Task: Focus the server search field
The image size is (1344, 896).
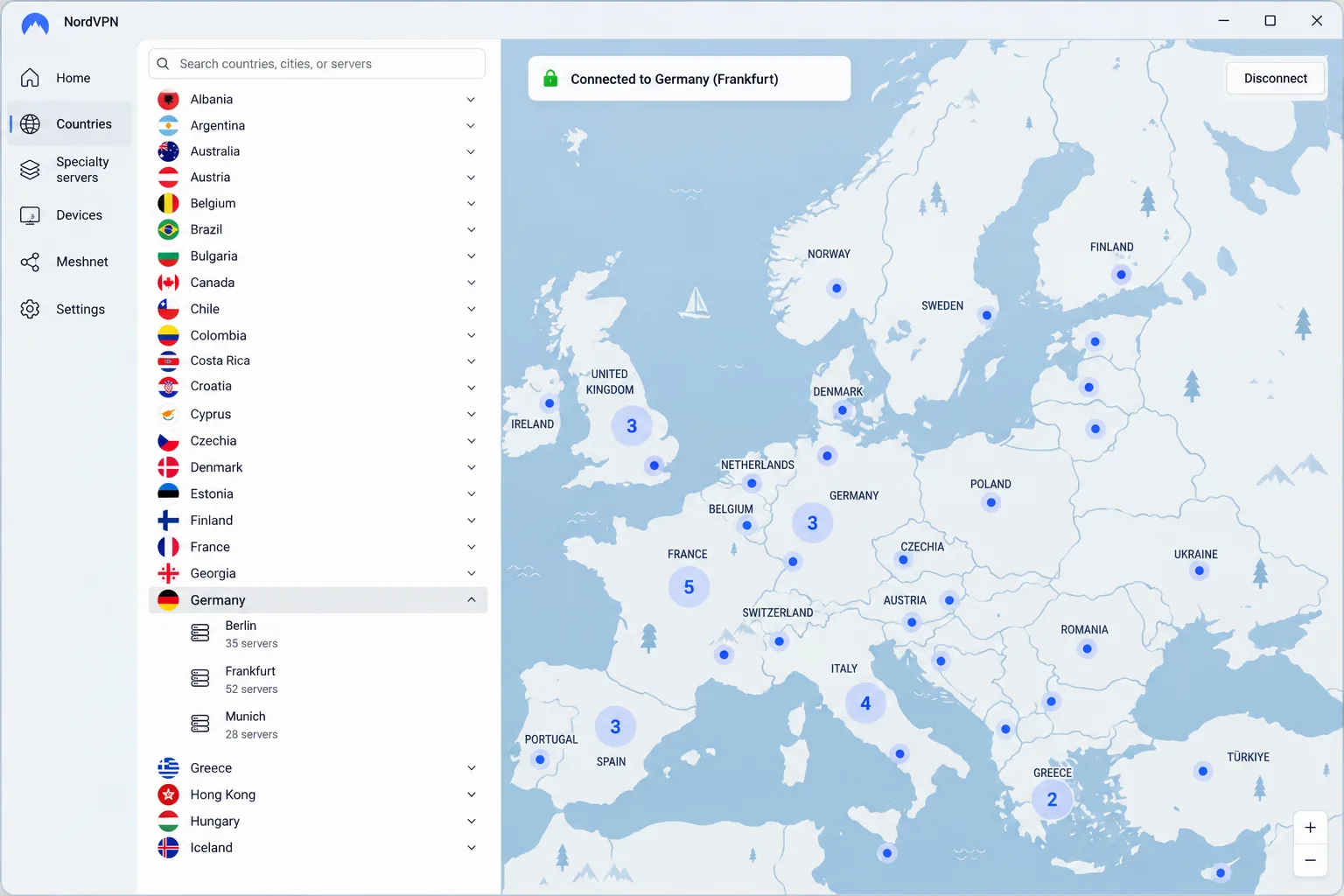Action: [317, 64]
